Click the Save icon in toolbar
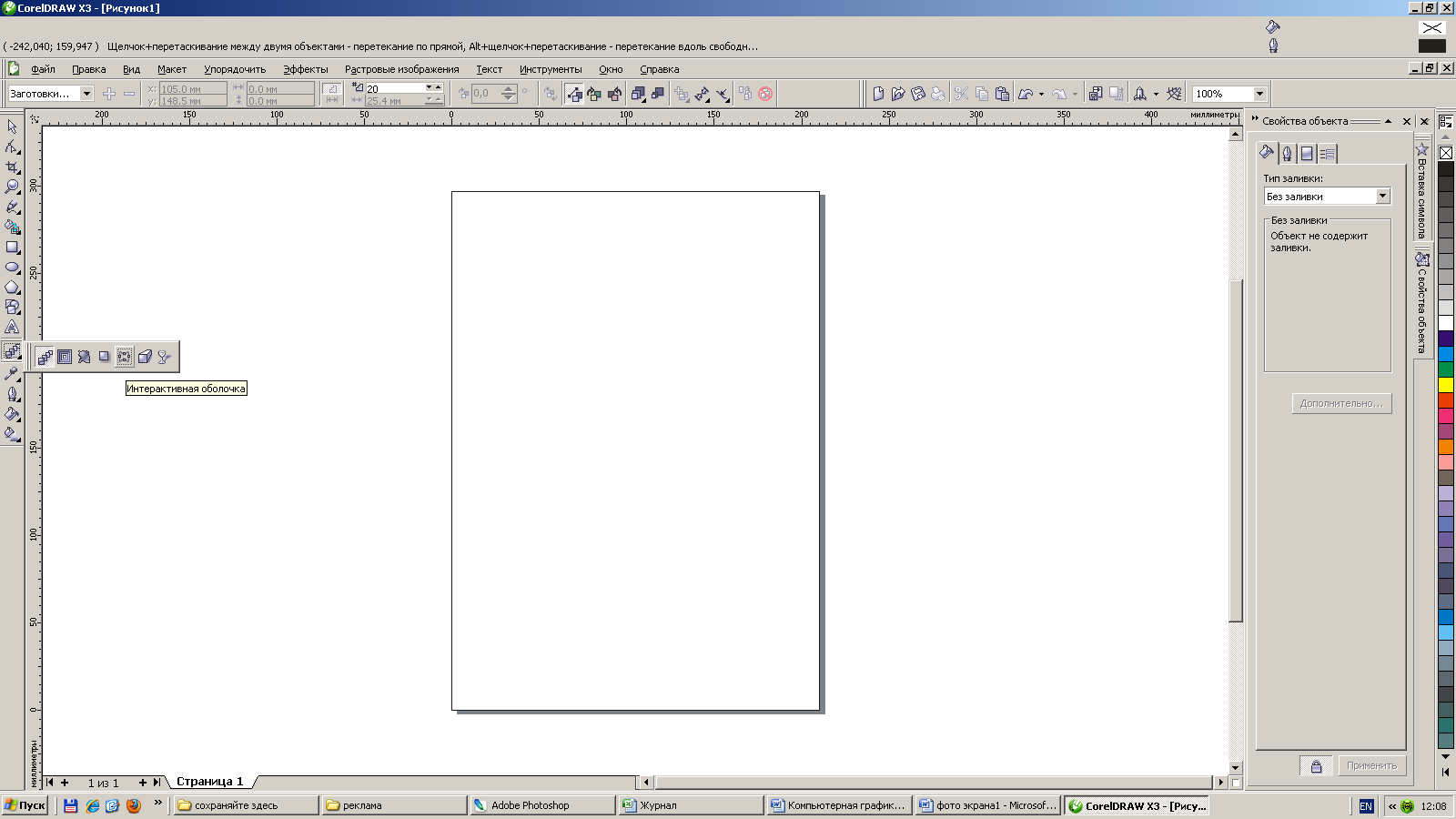 [x=918, y=94]
